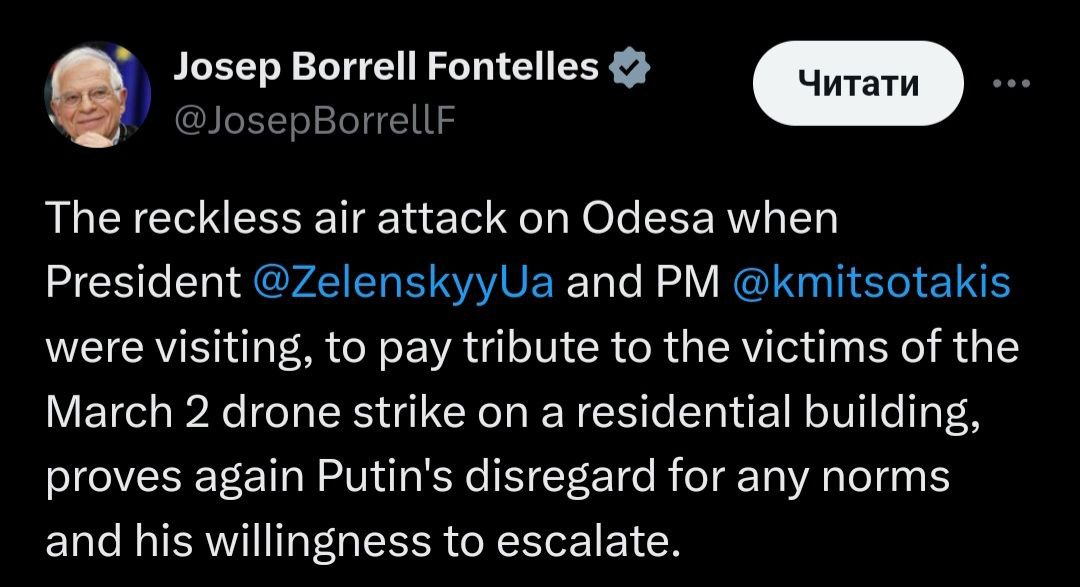The height and width of the screenshot is (587, 1080).
Task: Click the "proves again" text in the tweet
Action: pyautogui.click(x=174, y=478)
